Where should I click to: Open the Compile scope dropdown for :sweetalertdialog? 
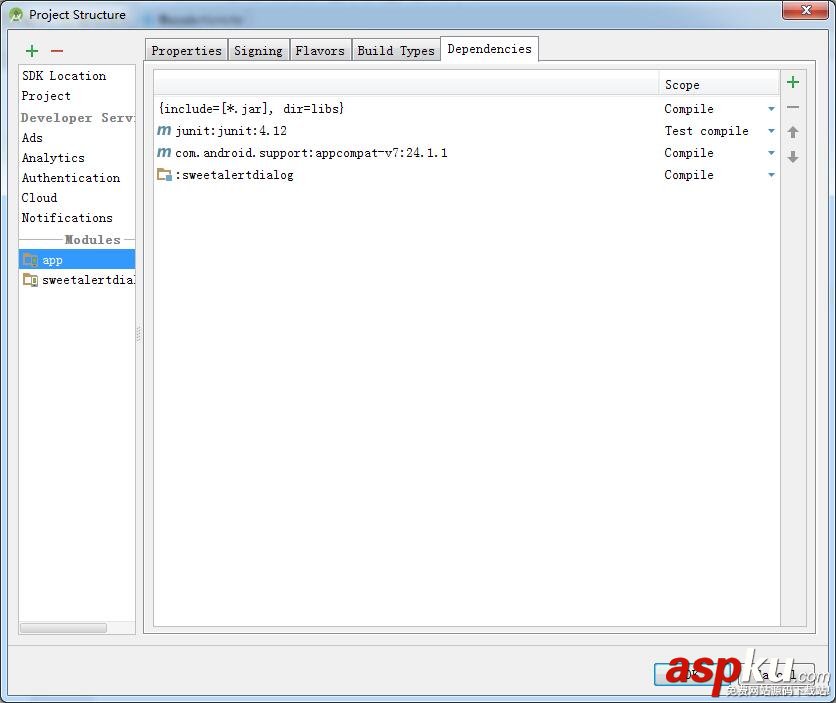pos(770,175)
